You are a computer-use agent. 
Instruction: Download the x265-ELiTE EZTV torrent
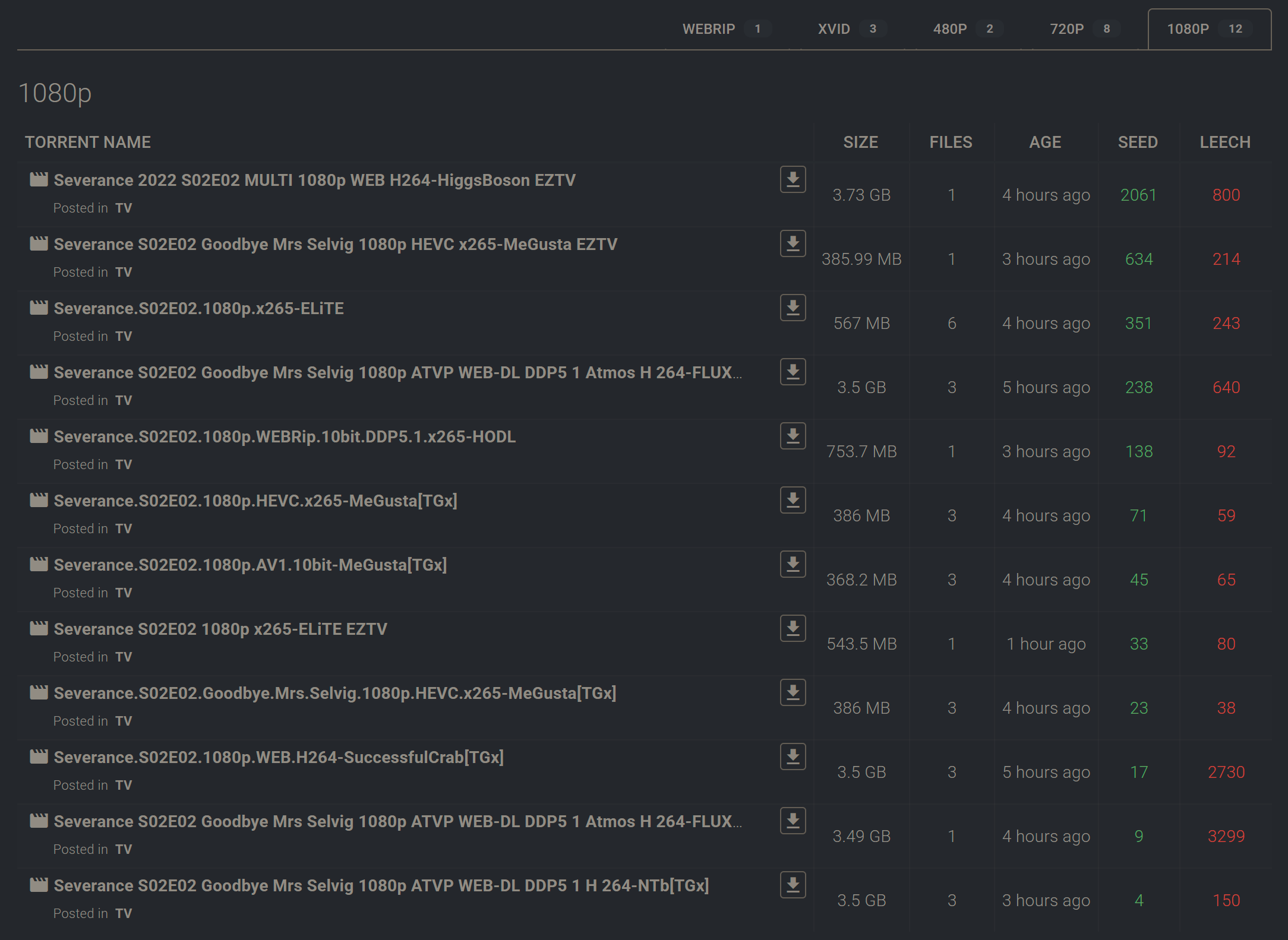[793, 628]
